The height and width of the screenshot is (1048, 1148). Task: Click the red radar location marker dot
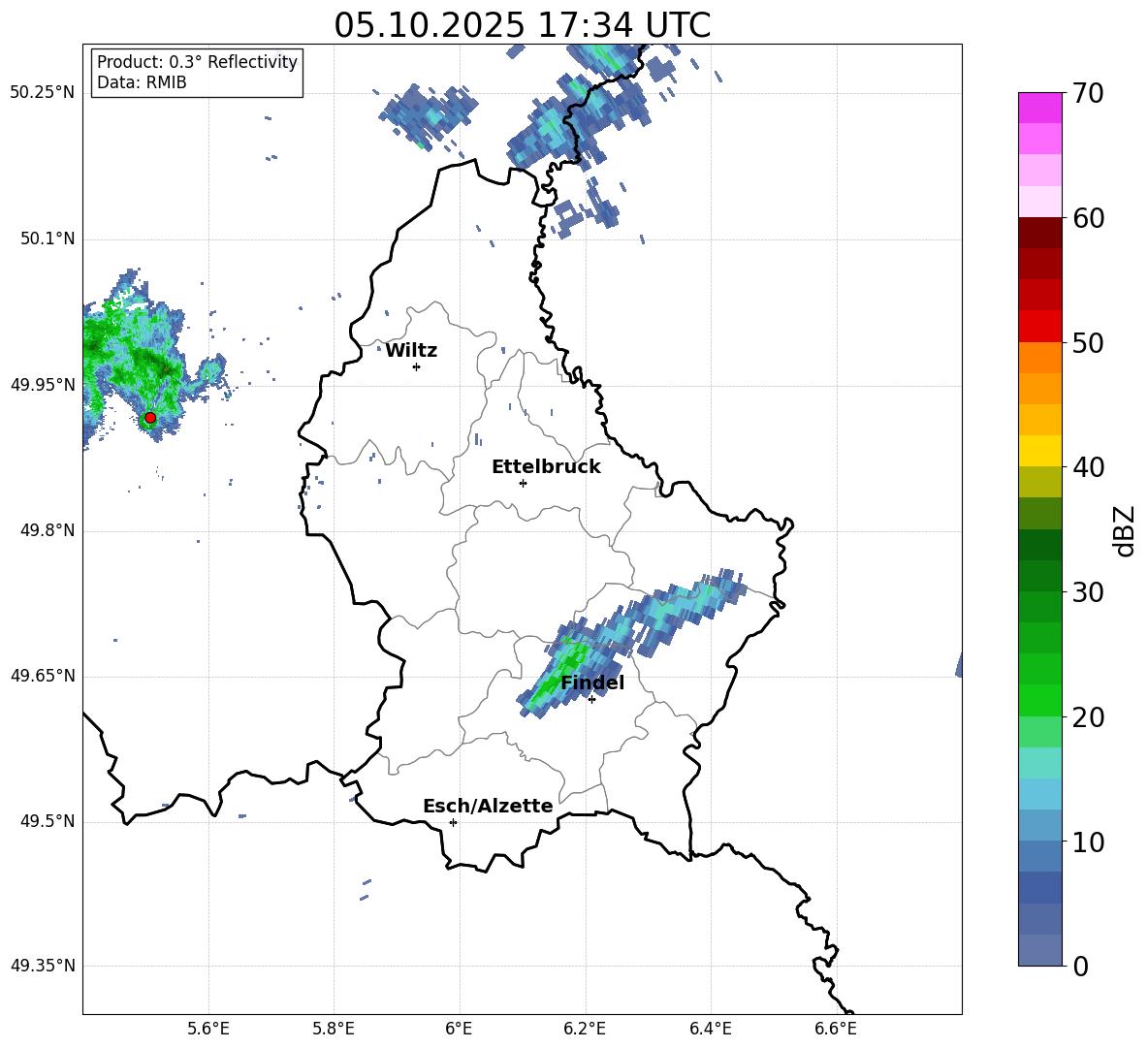tap(150, 418)
